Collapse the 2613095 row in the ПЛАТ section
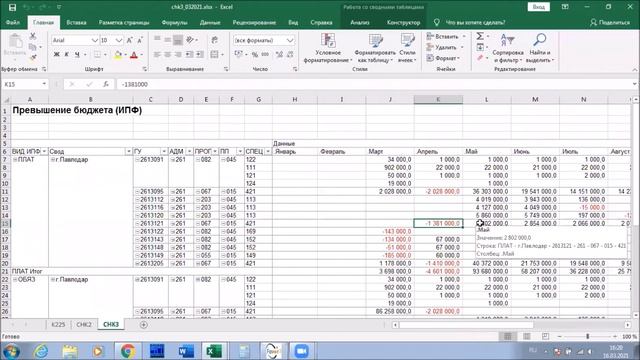The height and width of the screenshot is (360, 640). point(138,191)
